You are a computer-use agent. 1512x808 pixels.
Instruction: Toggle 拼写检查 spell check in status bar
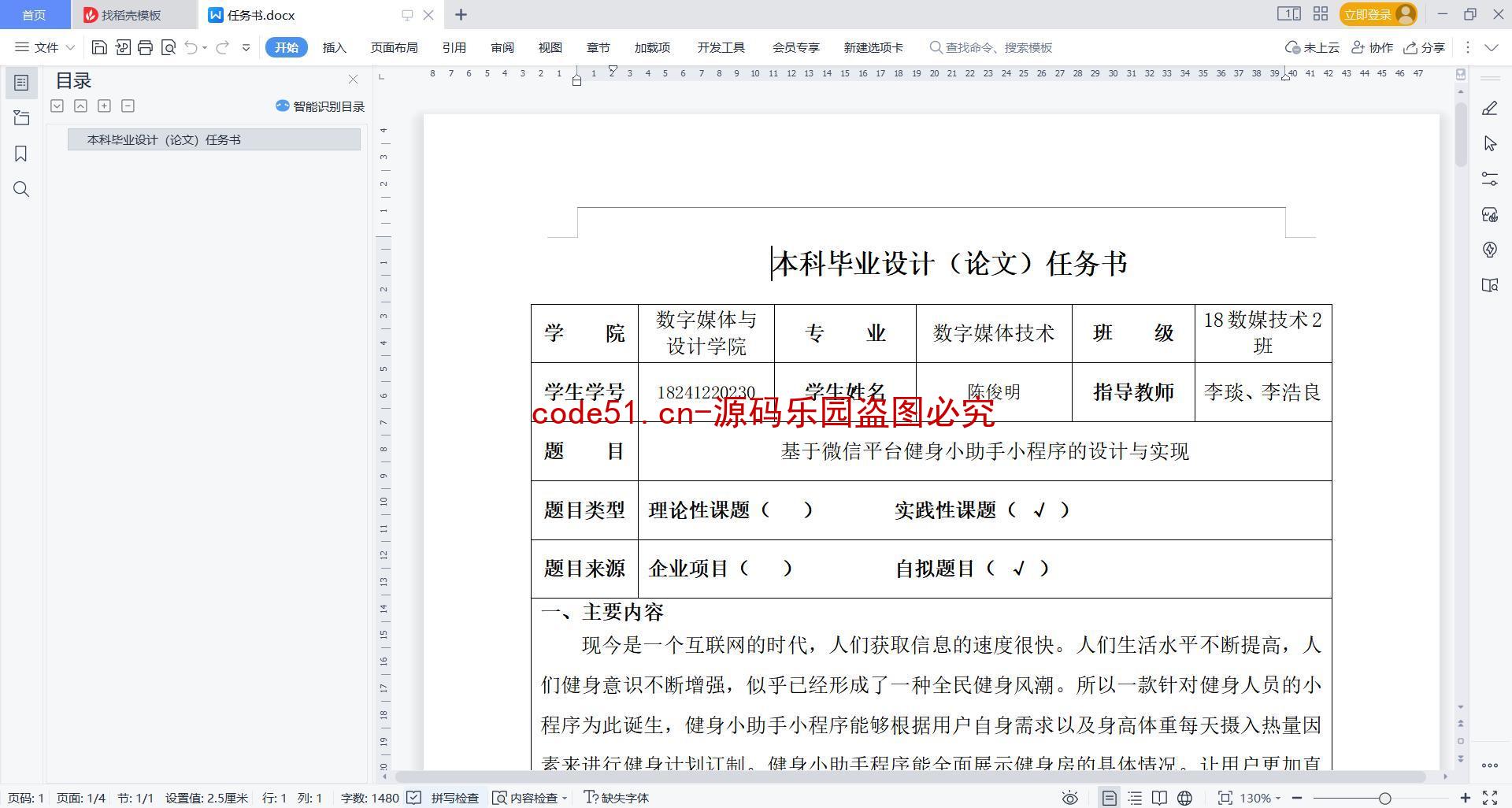coord(443,798)
